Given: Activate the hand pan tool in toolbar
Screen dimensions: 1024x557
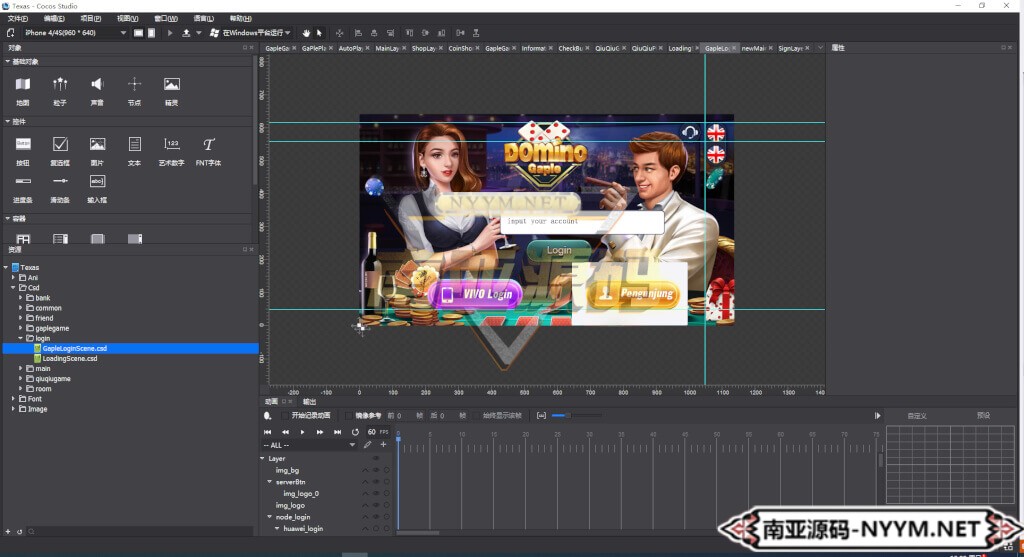Looking at the screenshot, I should tap(306, 33).
